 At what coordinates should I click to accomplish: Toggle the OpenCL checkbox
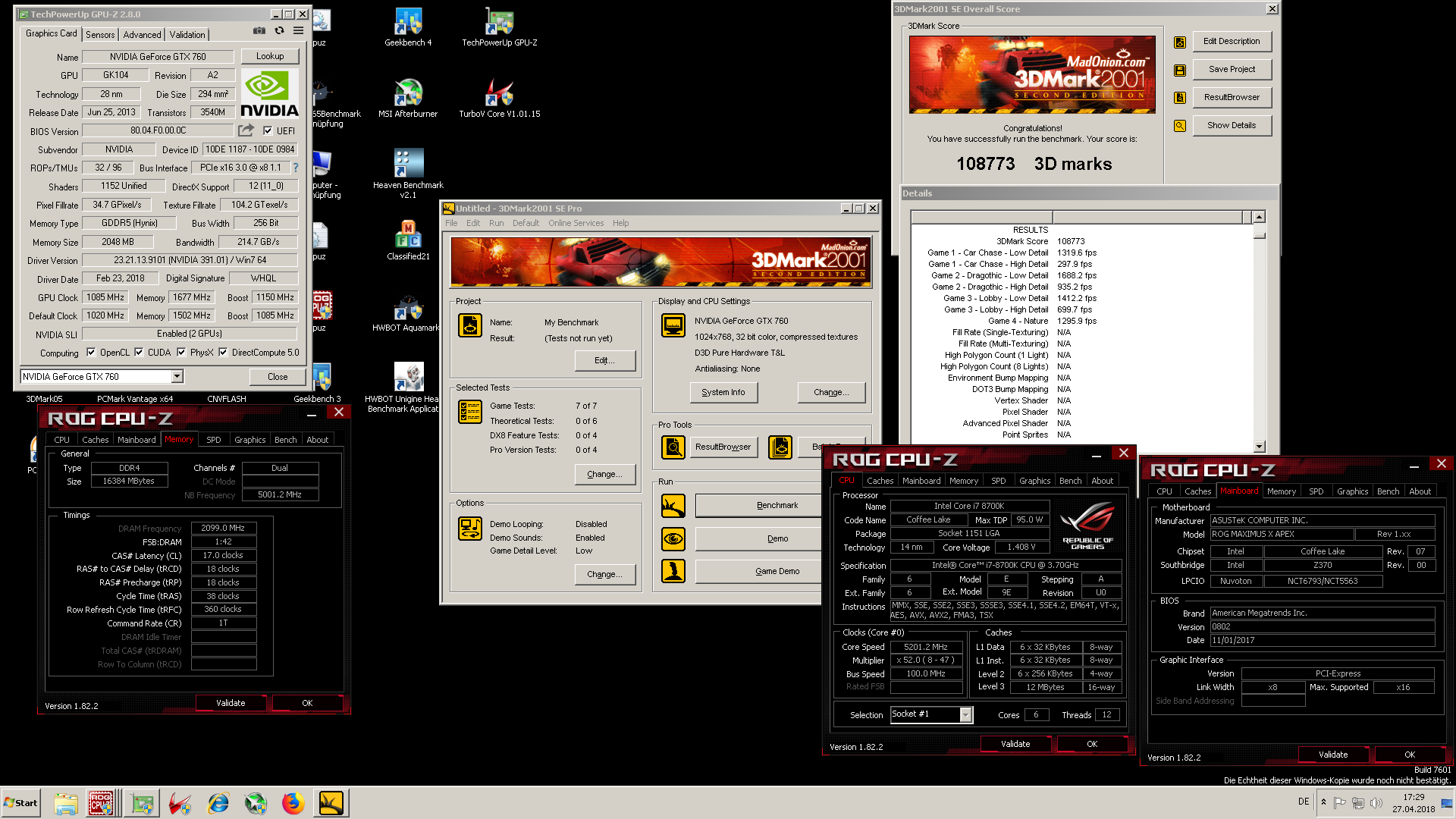pyautogui.click(x=91, y=352)
